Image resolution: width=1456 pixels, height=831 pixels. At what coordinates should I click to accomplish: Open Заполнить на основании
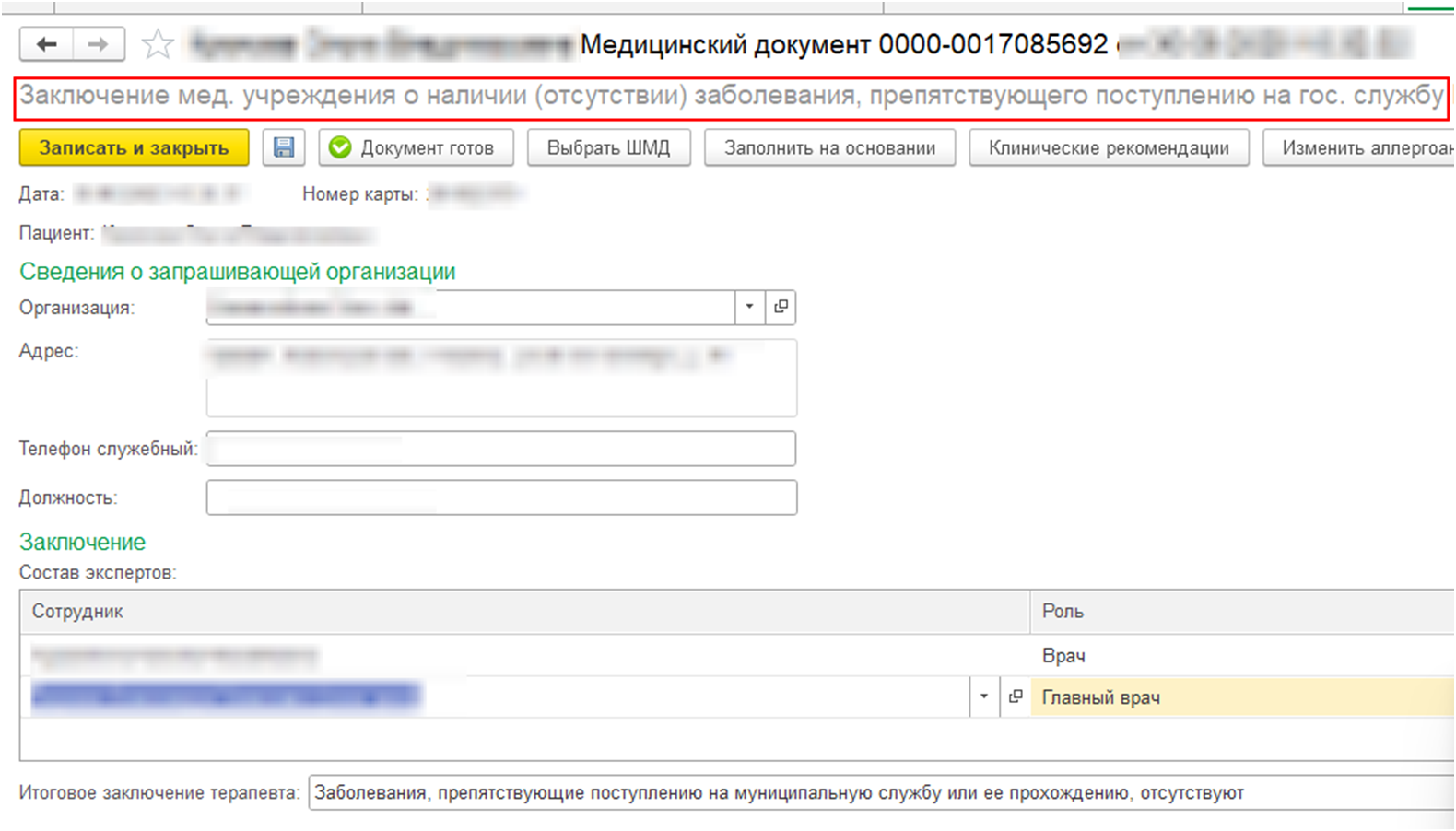(829, 147)
